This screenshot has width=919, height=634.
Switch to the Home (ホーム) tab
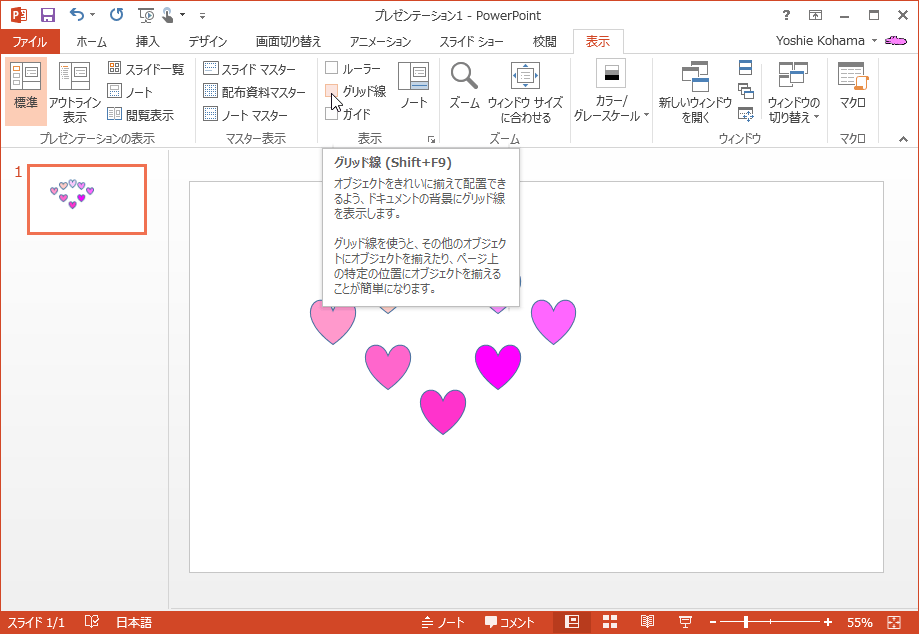[91, 42]
